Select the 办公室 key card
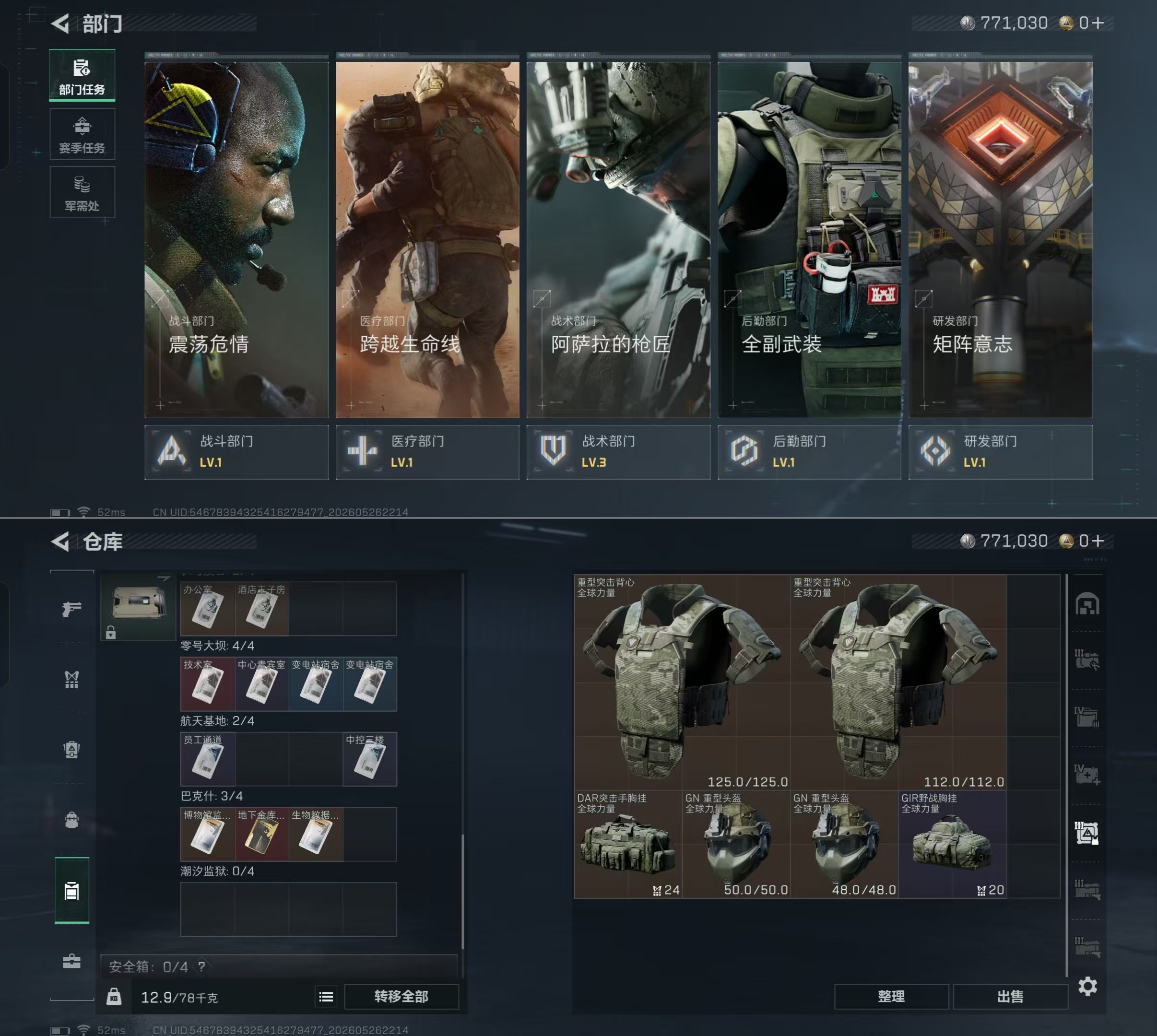 (207, 609)
